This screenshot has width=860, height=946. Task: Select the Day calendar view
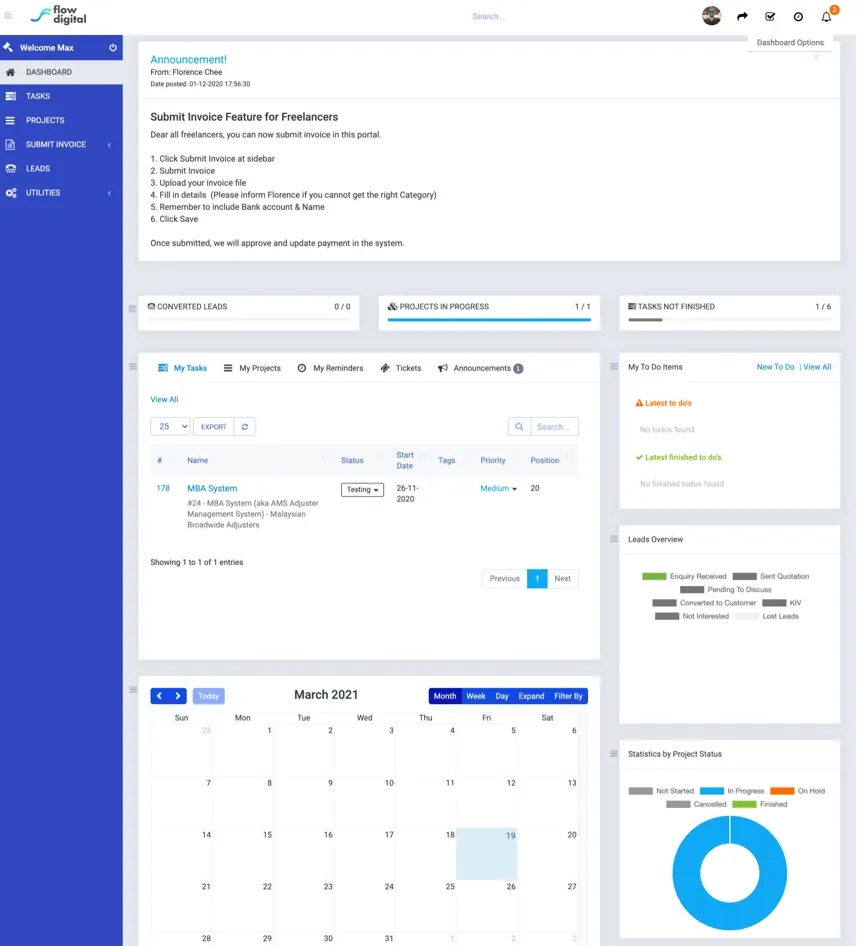click(502, 696)
